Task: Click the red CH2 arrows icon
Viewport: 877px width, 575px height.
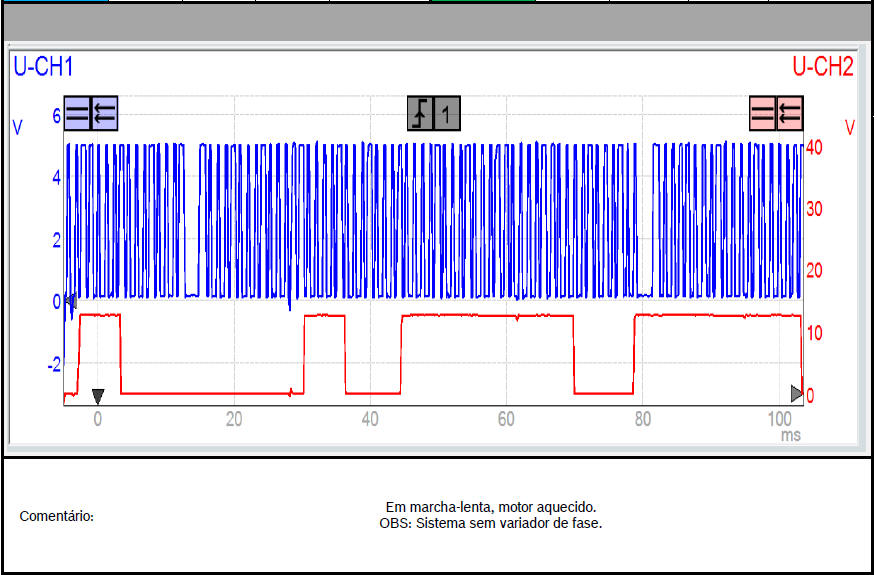Action: point(790,114)
